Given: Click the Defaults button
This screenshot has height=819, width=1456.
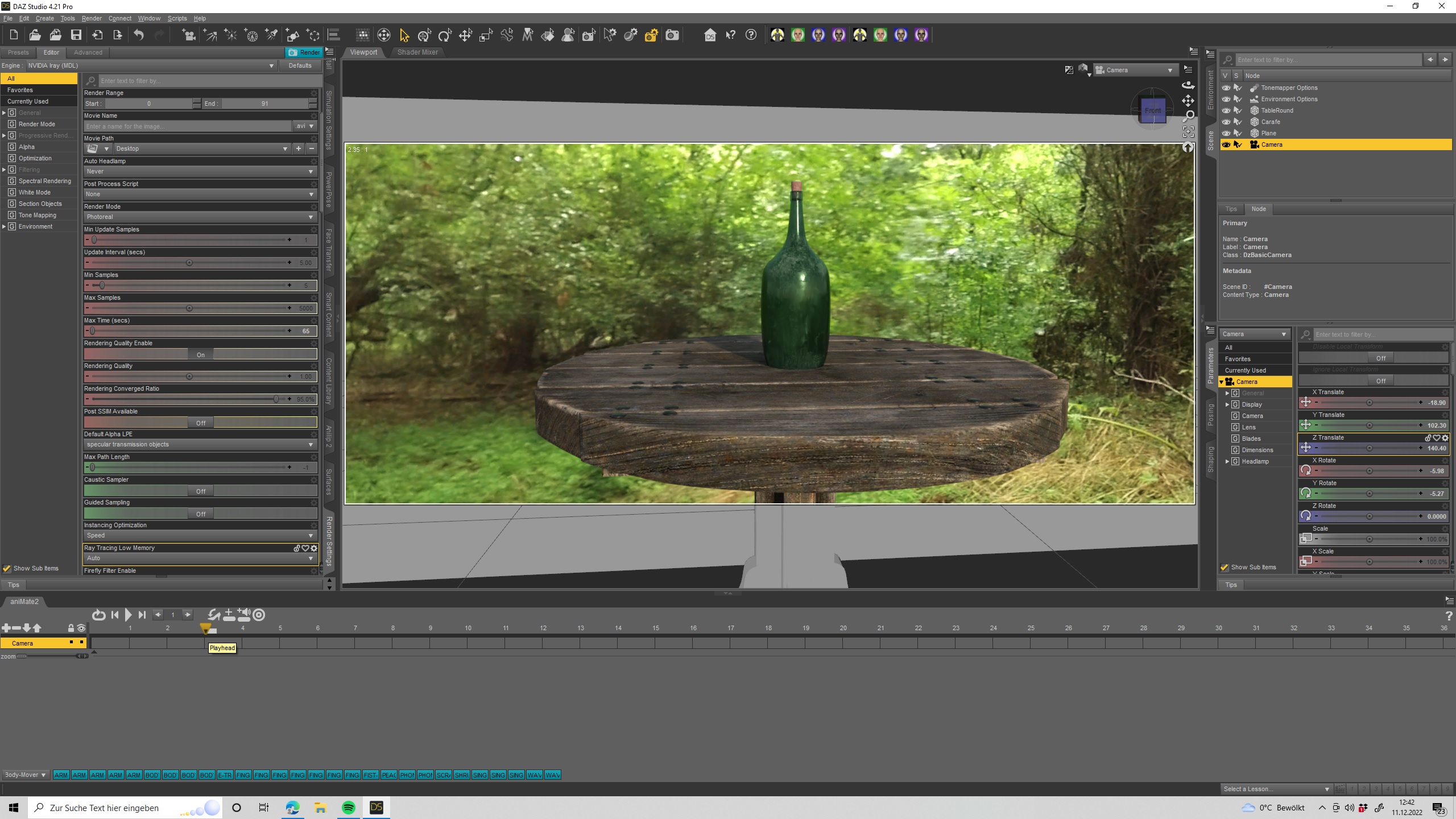Looking at the screenshot, I should 300,65.
